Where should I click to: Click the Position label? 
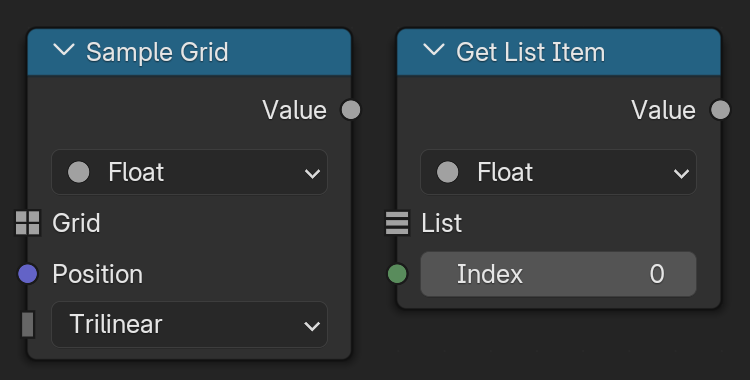[98, 274]
